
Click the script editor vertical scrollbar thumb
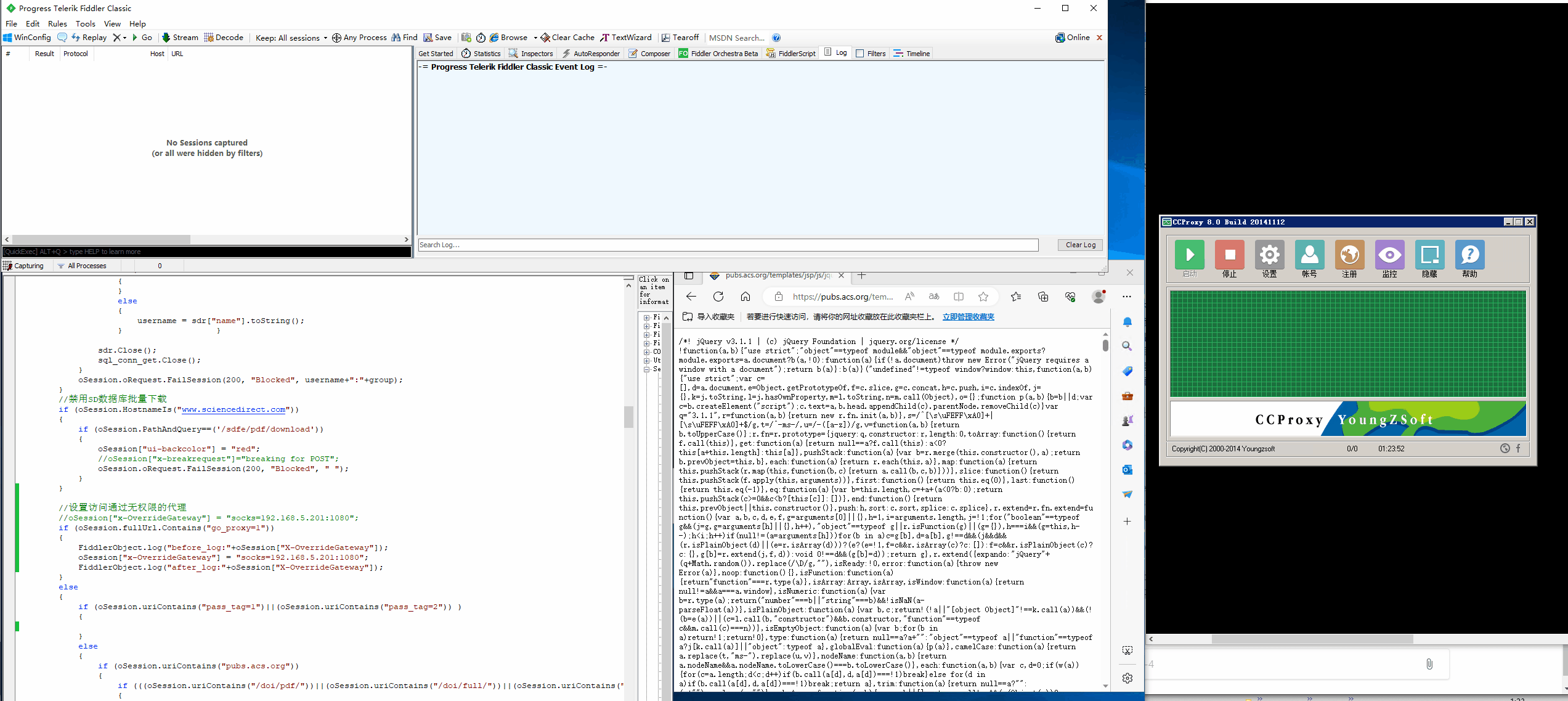point(628,417)
